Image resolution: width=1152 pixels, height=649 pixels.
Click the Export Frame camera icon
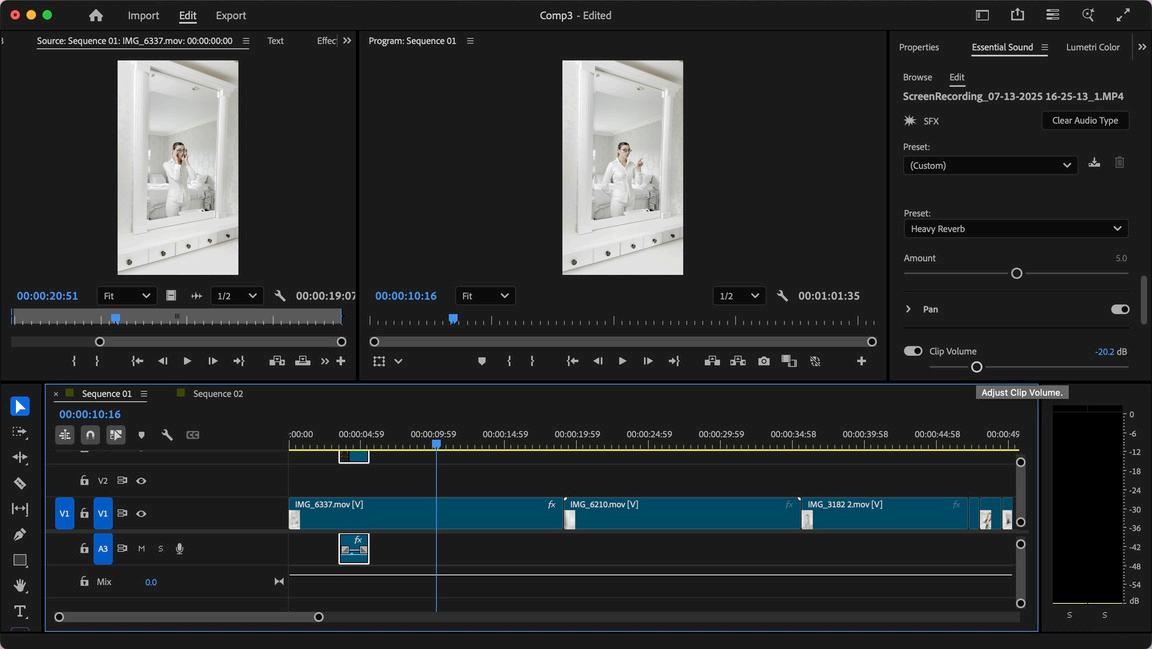764,361
